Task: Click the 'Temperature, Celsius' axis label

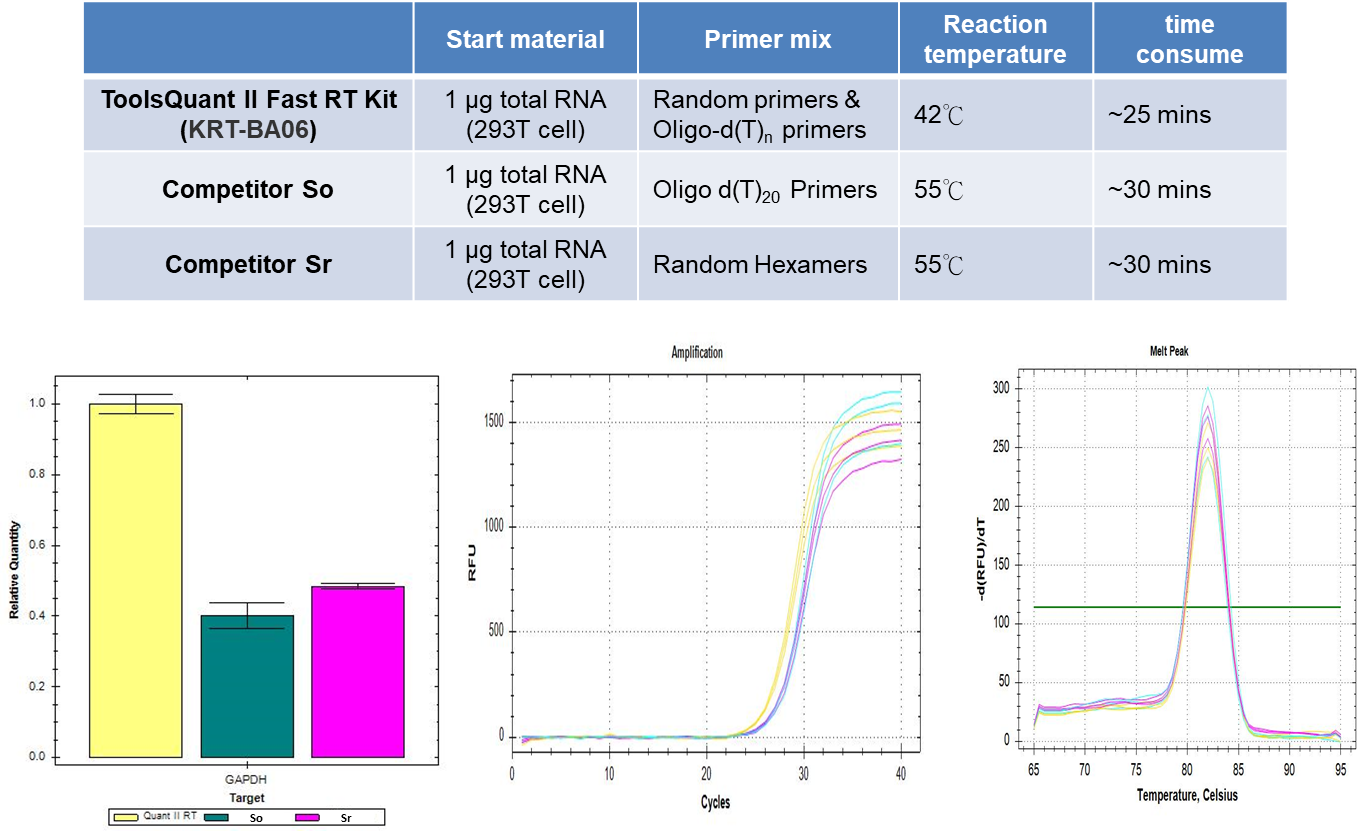Action: pyautogui.click(x=1187, y=795)
